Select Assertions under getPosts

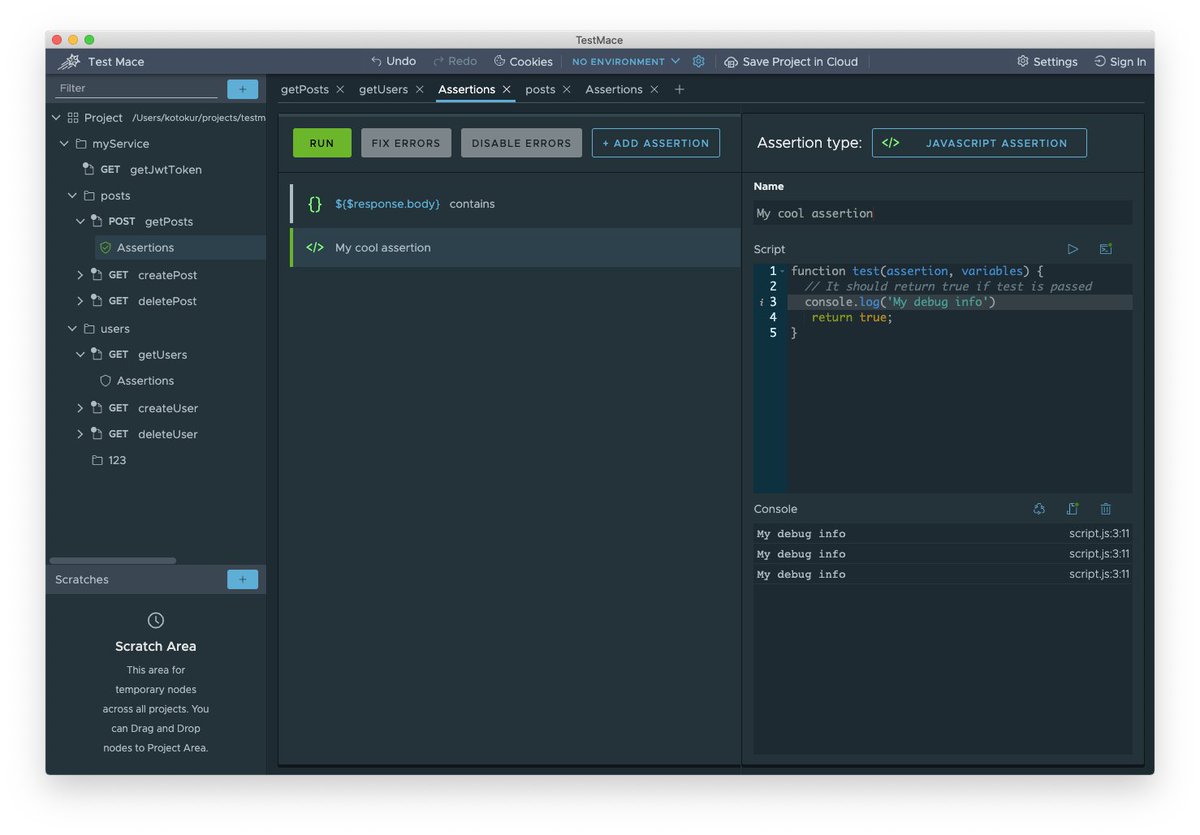pyautogui.click(x=145, y=248)
